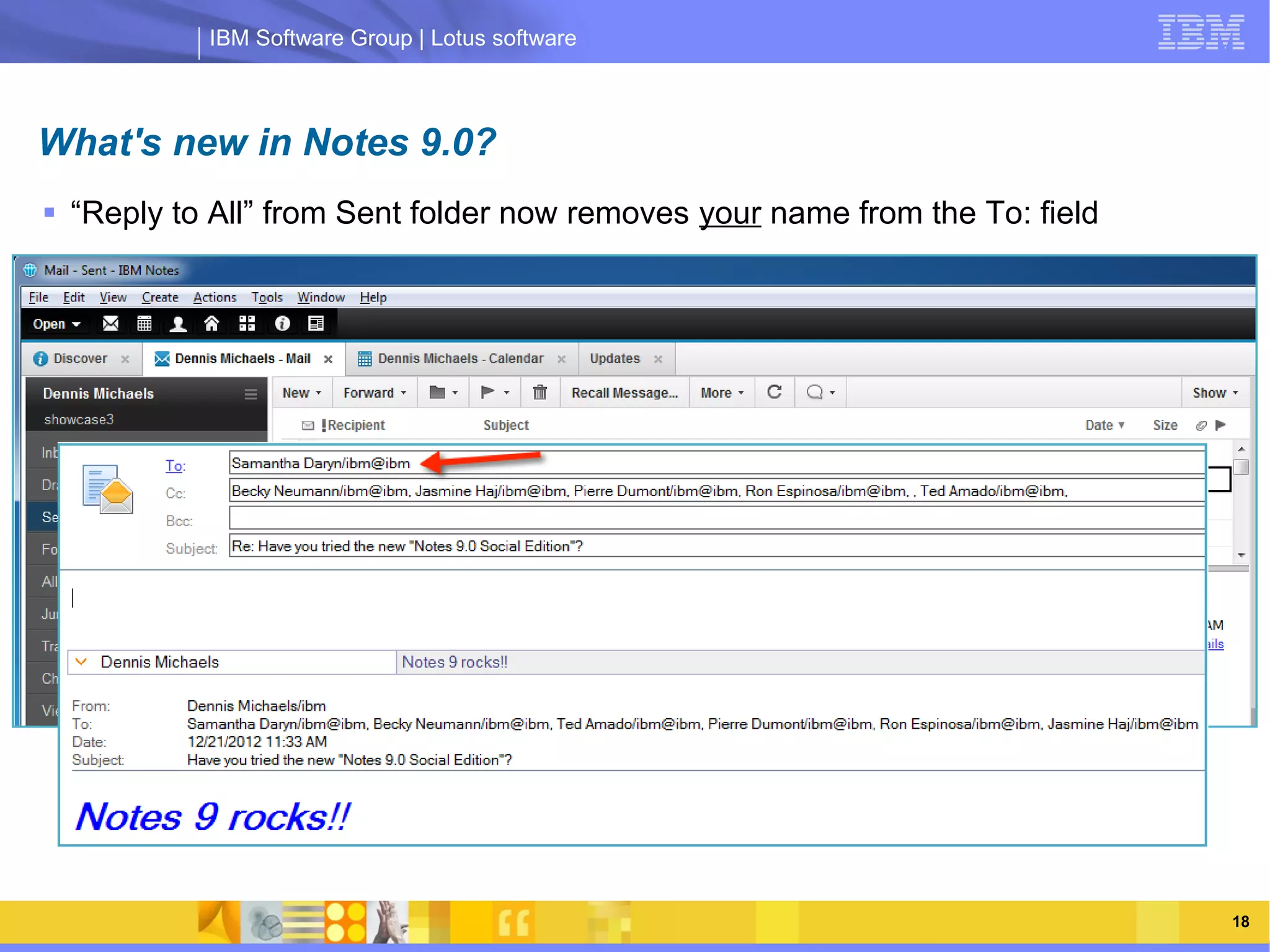Screen dimensions: 1270x952
Task: Expand the New dropdown
Action: 302,393
